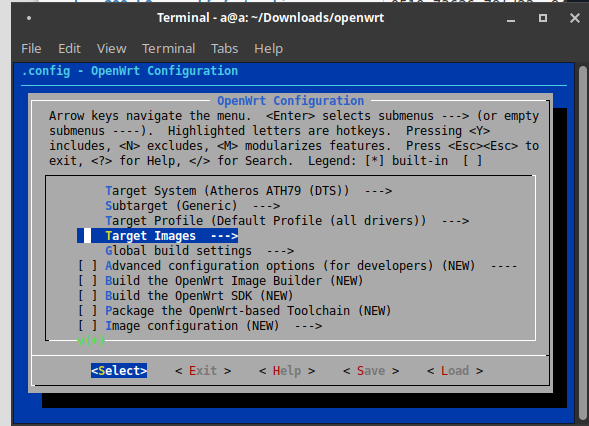Toggle Image configuration checkbox

click(87, 326)
